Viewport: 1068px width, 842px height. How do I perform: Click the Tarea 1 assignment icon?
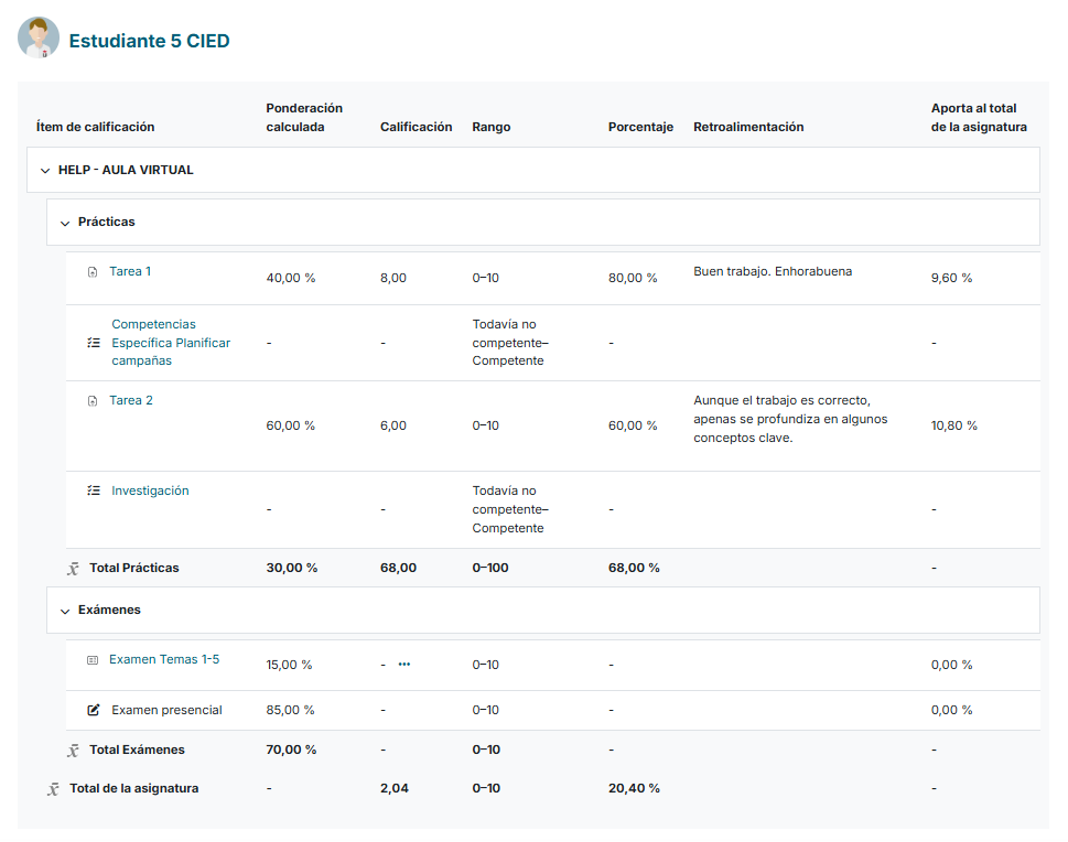[x=93, y=272]
